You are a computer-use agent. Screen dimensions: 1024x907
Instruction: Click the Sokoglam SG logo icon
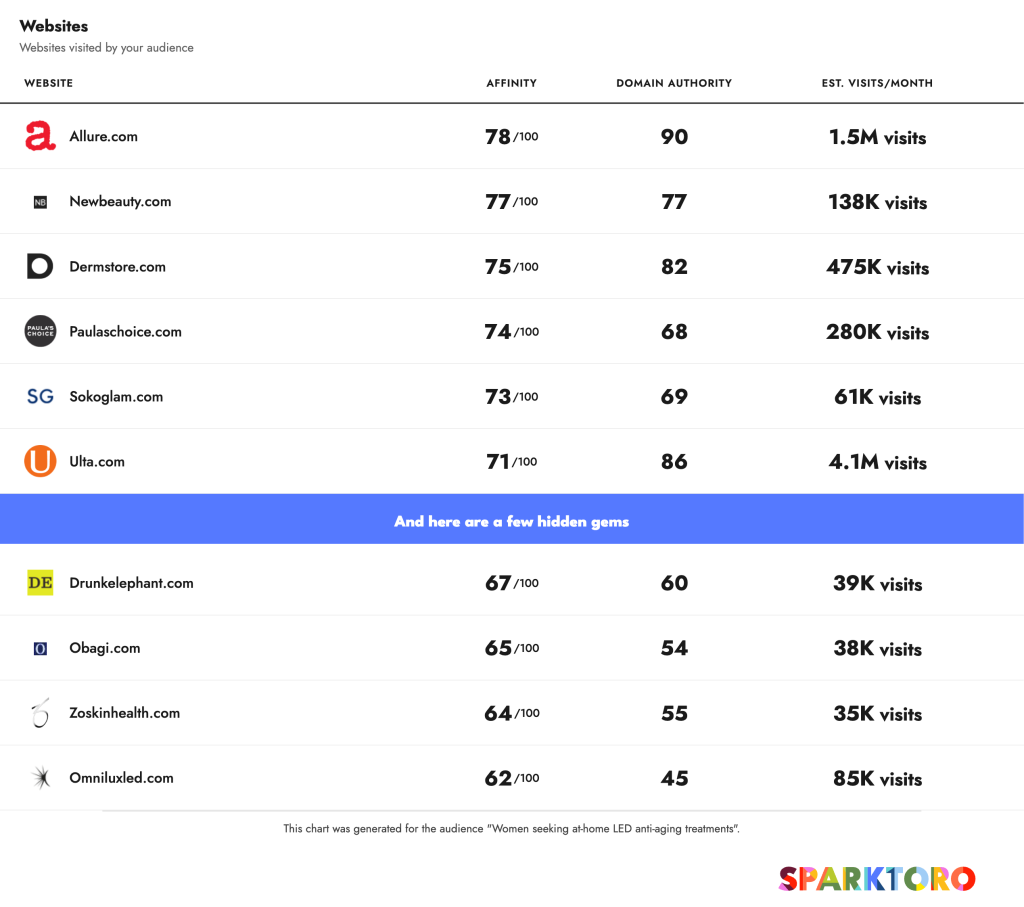click(x=40, y=396)
